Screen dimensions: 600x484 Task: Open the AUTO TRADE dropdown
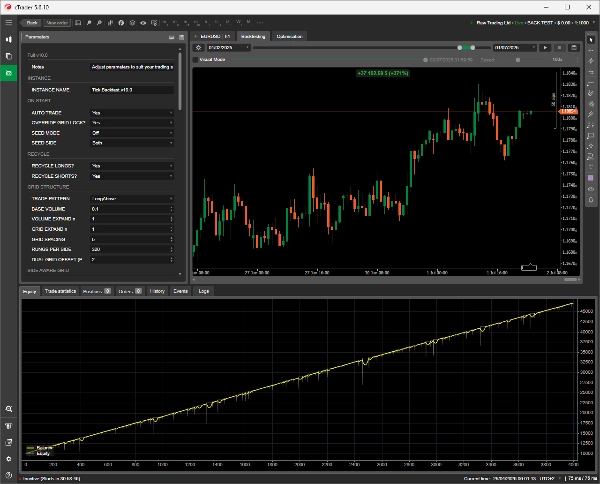(131, 112)
